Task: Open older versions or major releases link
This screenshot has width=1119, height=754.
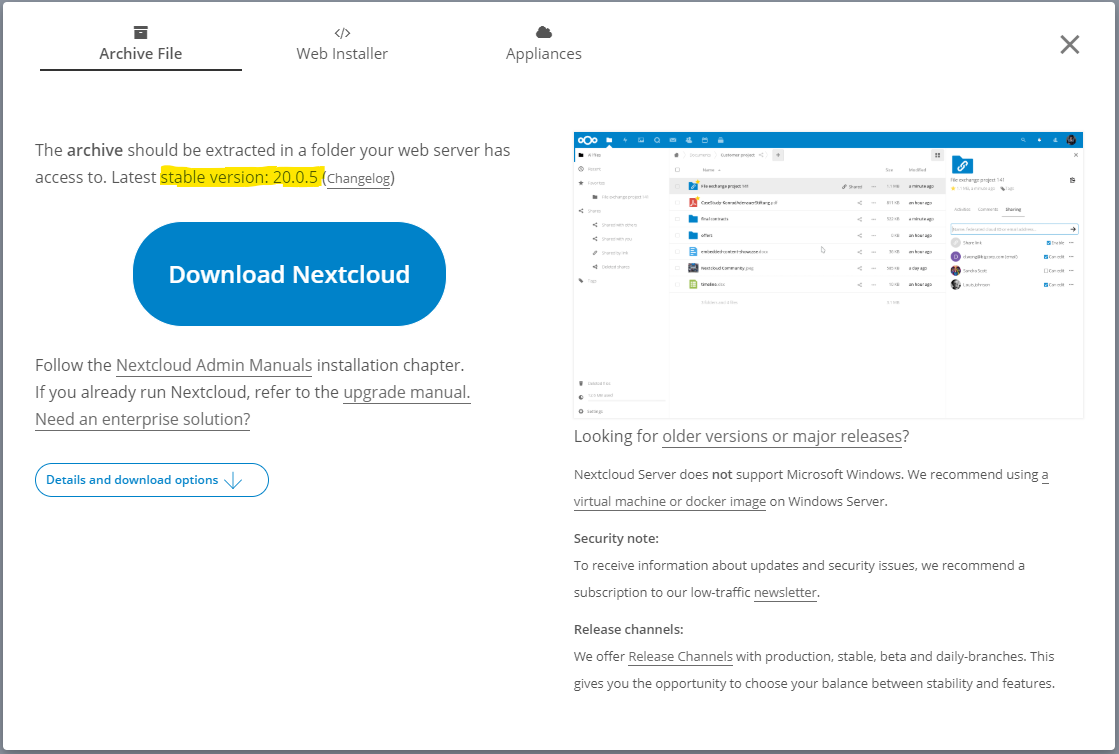Action: click(x=782, y=437)
